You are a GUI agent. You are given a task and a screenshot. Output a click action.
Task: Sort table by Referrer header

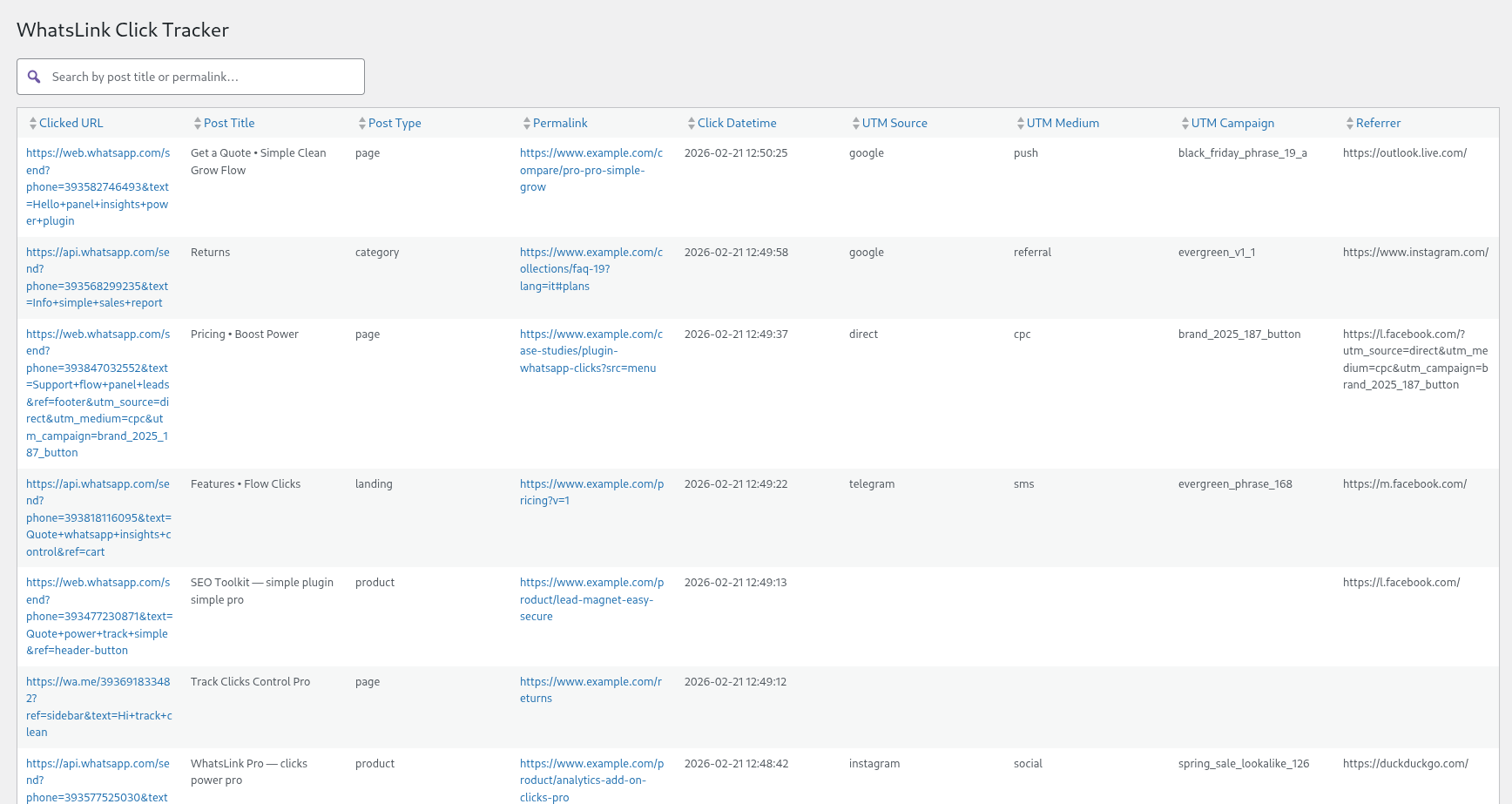(1378, 124)
